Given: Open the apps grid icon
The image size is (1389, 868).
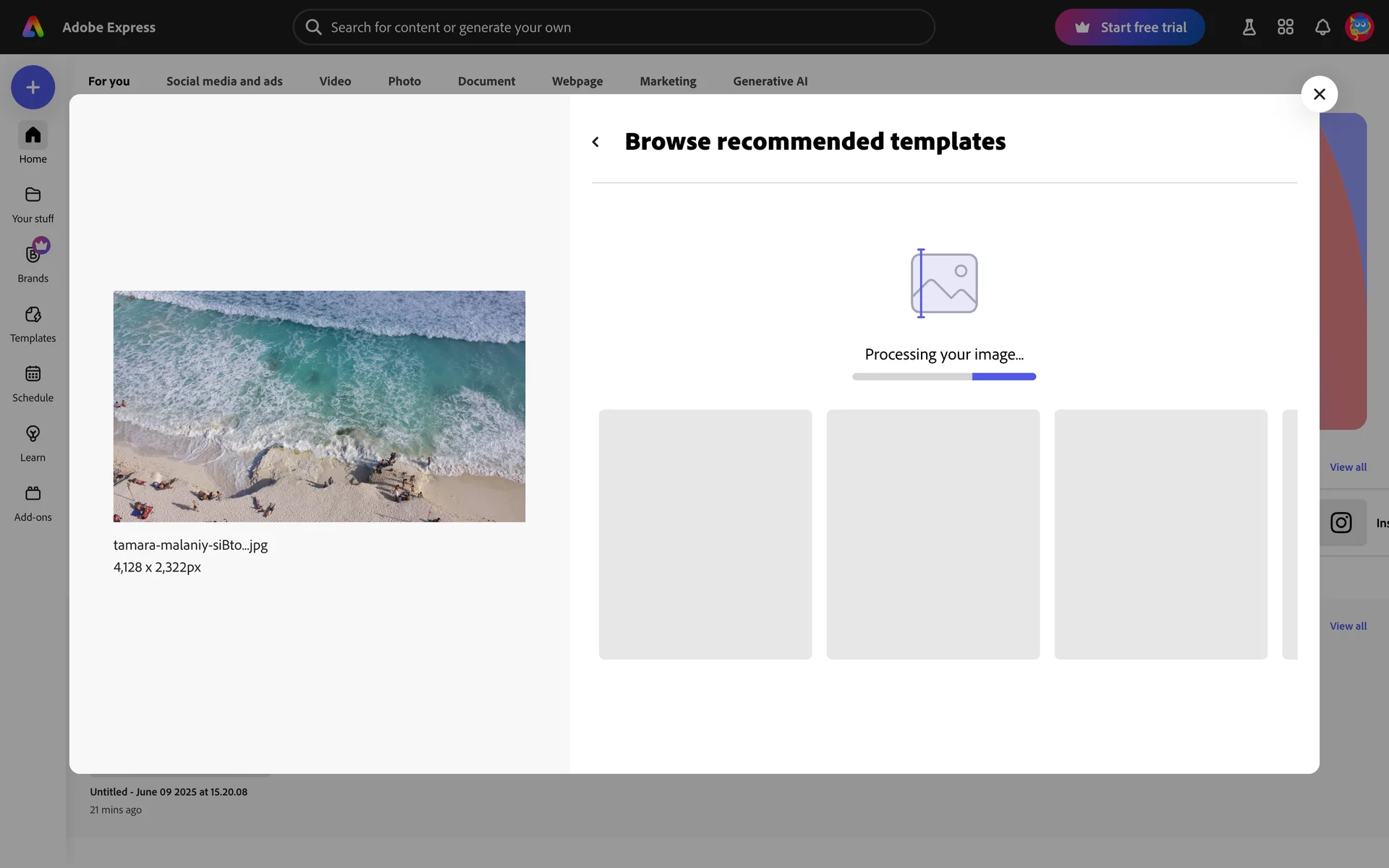Looking at the screenshot, I should tap(1285, 27).
